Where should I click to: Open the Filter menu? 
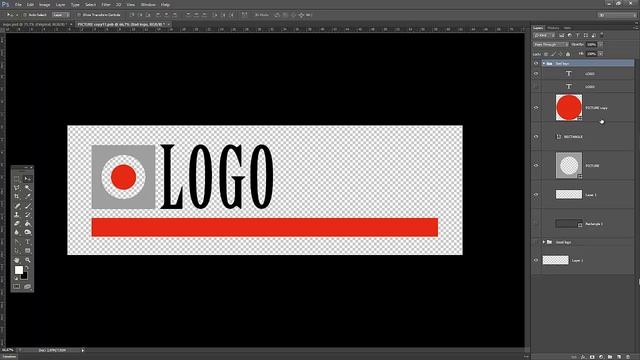(x=106, y=4)
